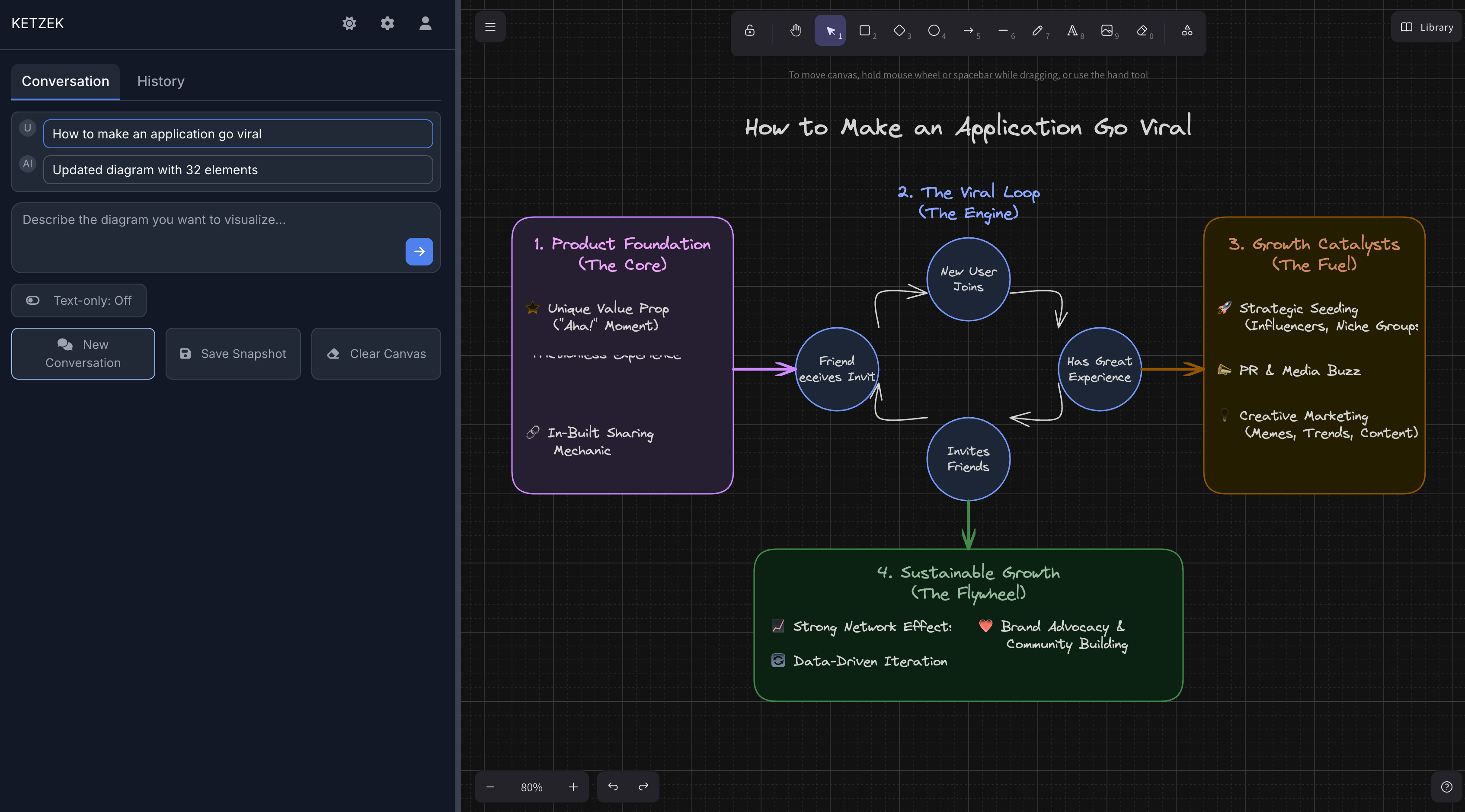Select the Arrow drawing tool
Screen dimensions: 1465x812
click(969, 30)
